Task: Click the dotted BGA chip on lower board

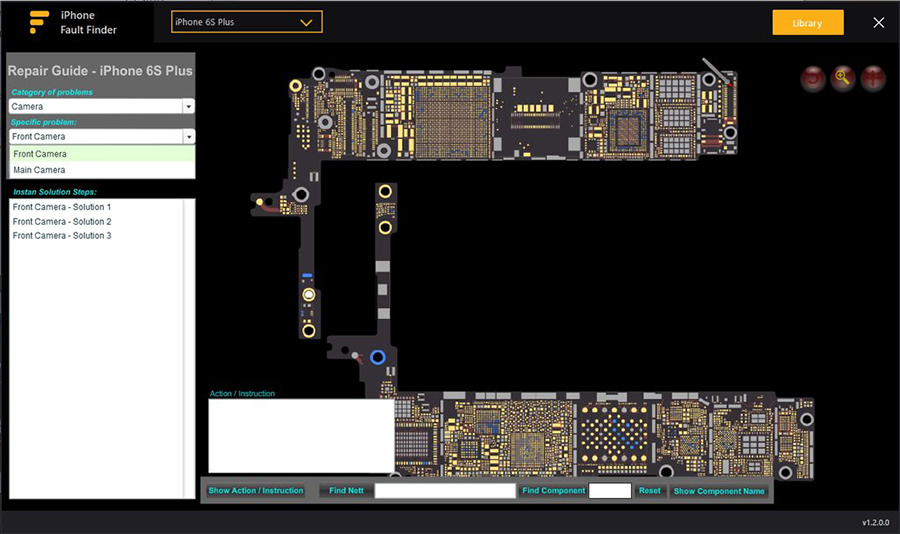Action: (x=614, y=435)
